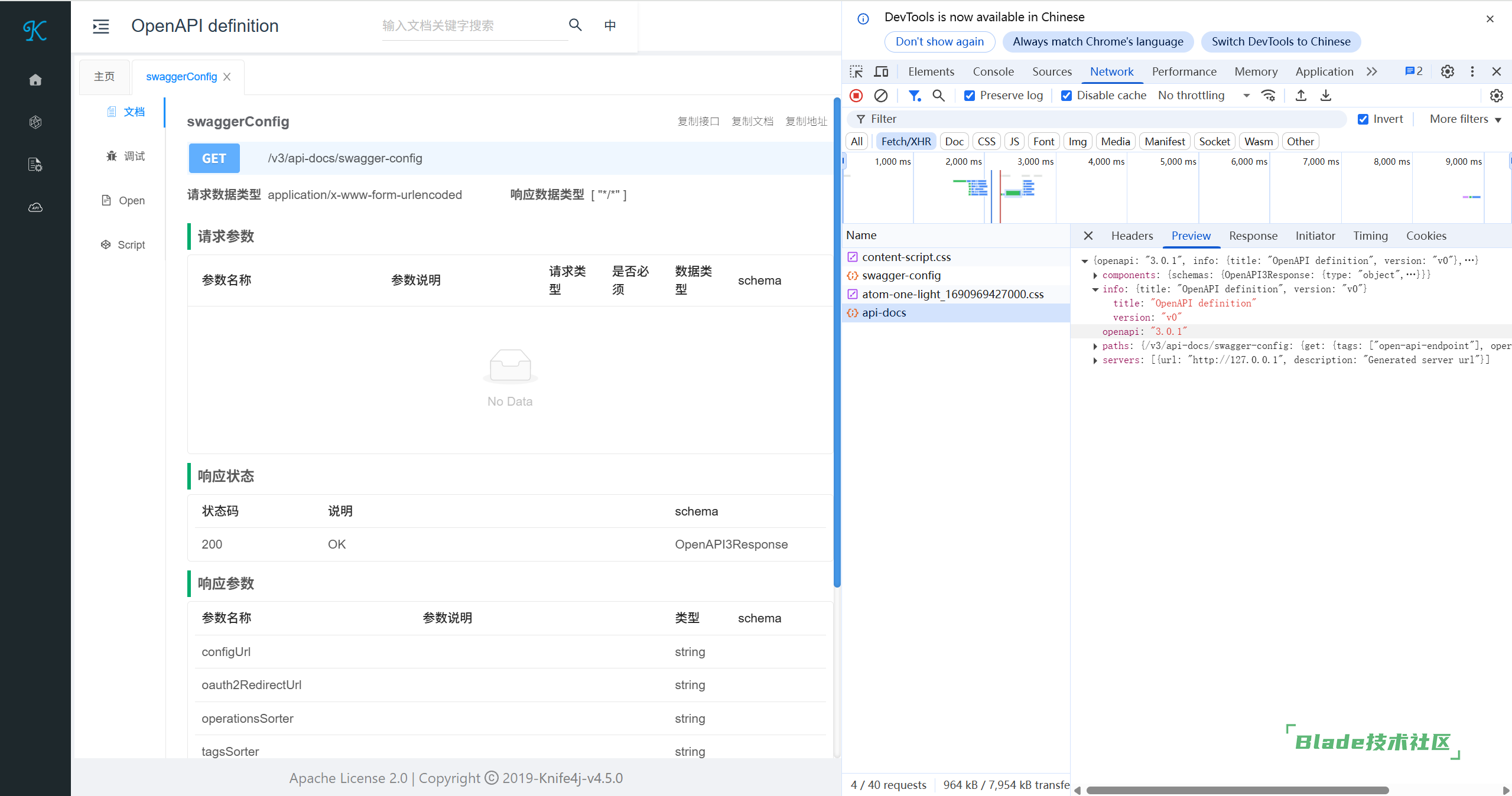Toggle the sidebar collapse menu icon
Image resolution: width=1512 pixels, height=796 pixels.
(101, 26)
